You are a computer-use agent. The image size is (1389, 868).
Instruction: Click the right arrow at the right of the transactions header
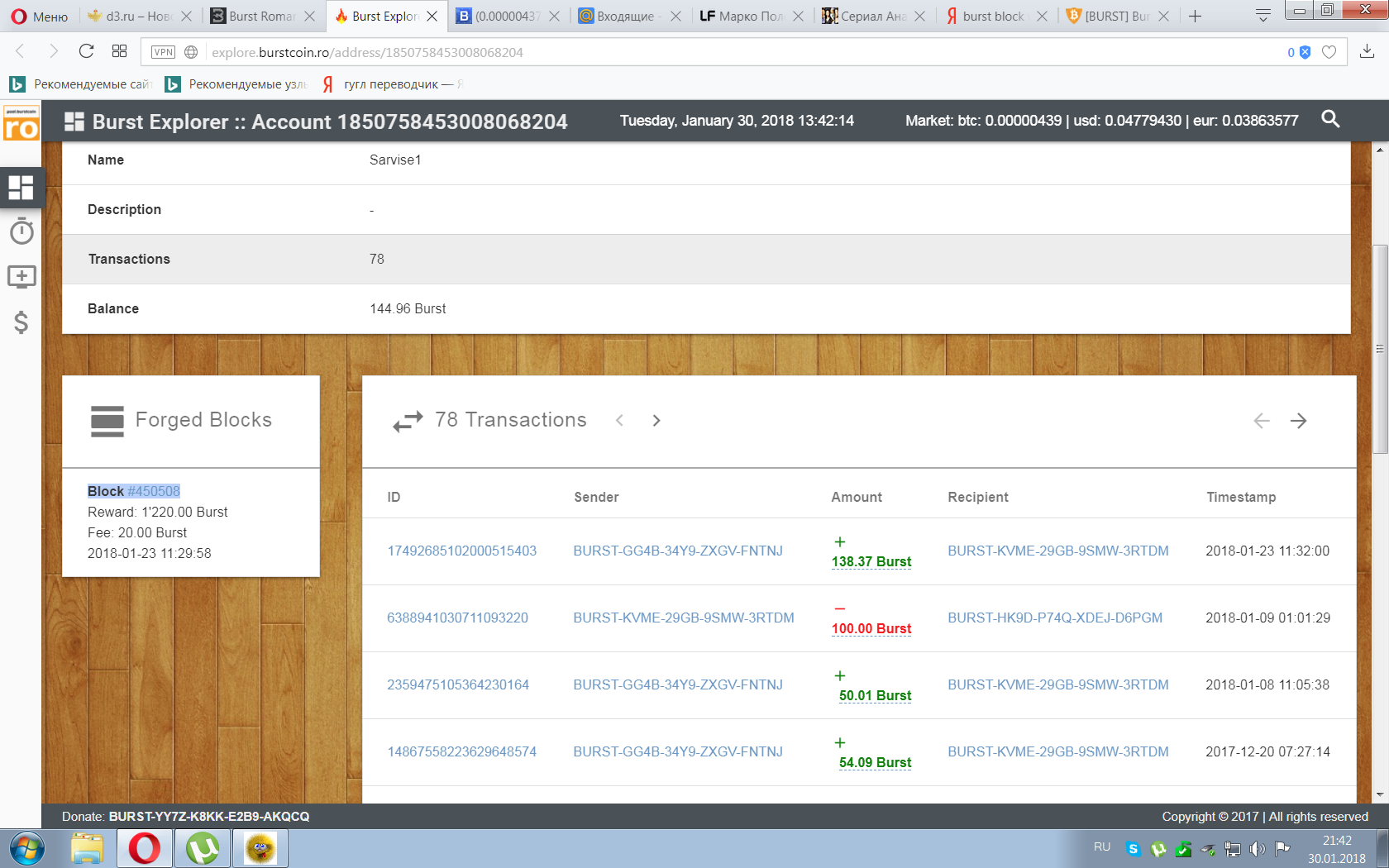click(x=1299, y=421)
